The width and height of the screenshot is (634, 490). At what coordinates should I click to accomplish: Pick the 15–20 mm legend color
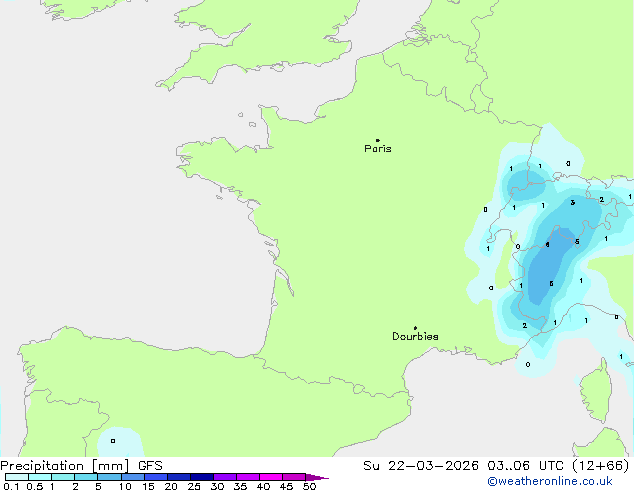click(155, 477)
